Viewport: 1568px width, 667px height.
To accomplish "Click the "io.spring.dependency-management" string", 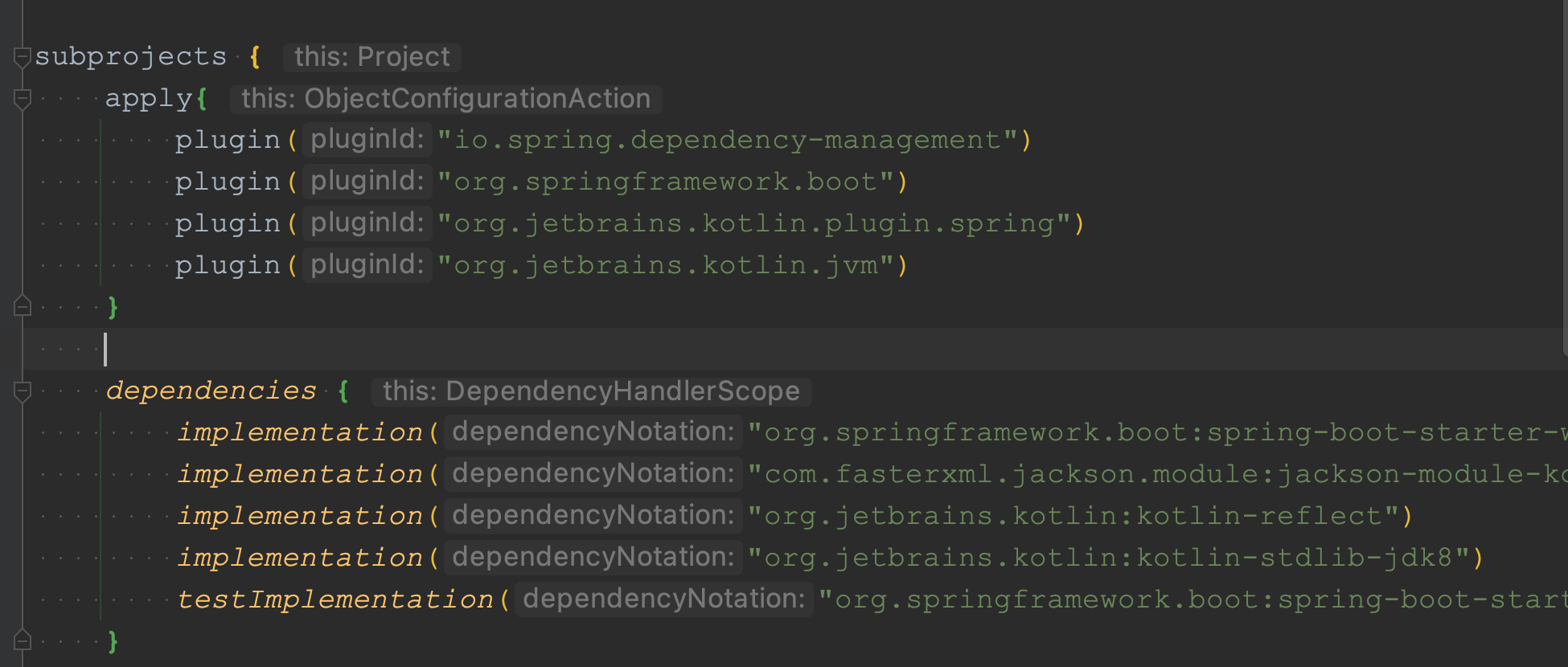I will [x=729, y=140].
